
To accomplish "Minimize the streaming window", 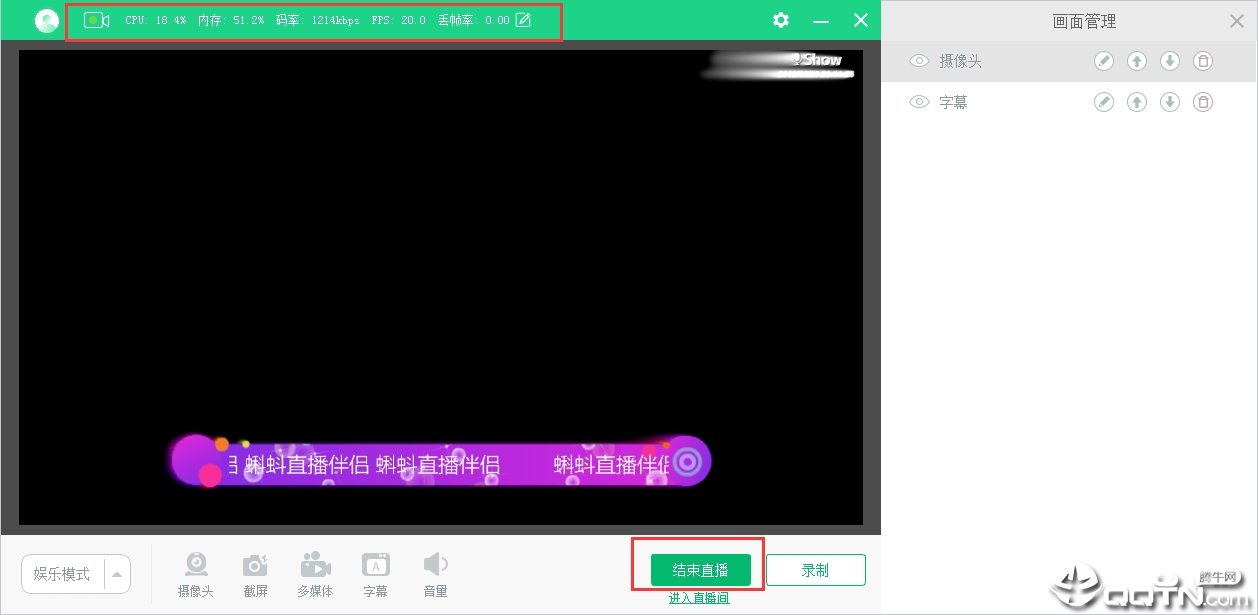I will (x=821, y=21).
